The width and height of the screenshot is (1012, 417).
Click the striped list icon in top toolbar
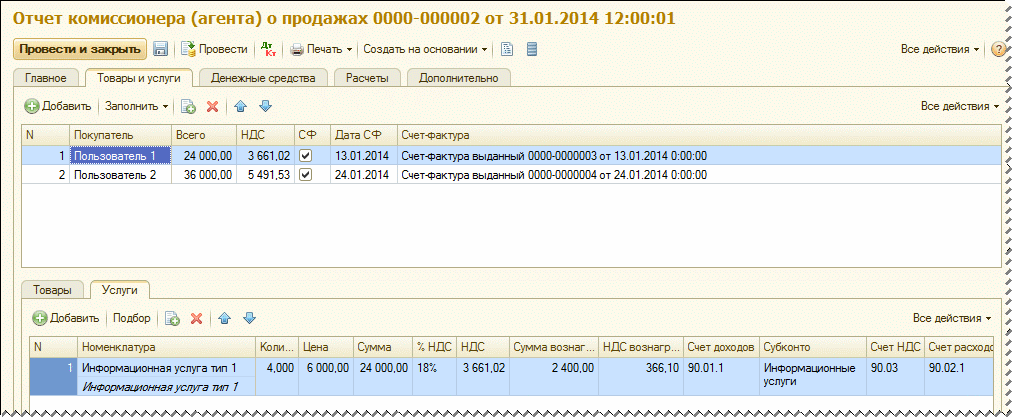coord(532,49)
